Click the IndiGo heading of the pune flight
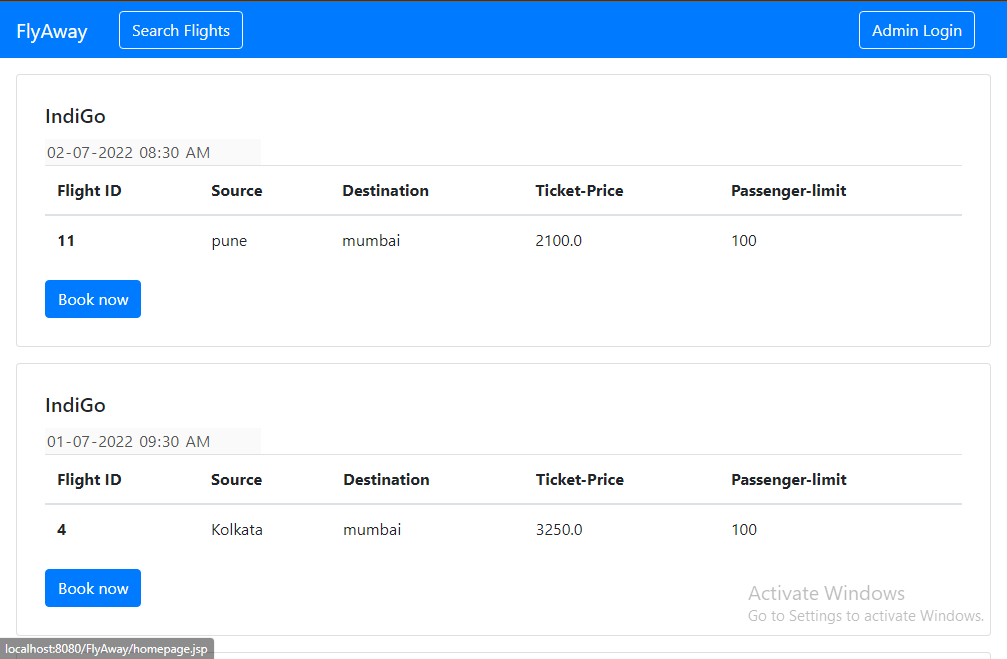 (75, 116)
